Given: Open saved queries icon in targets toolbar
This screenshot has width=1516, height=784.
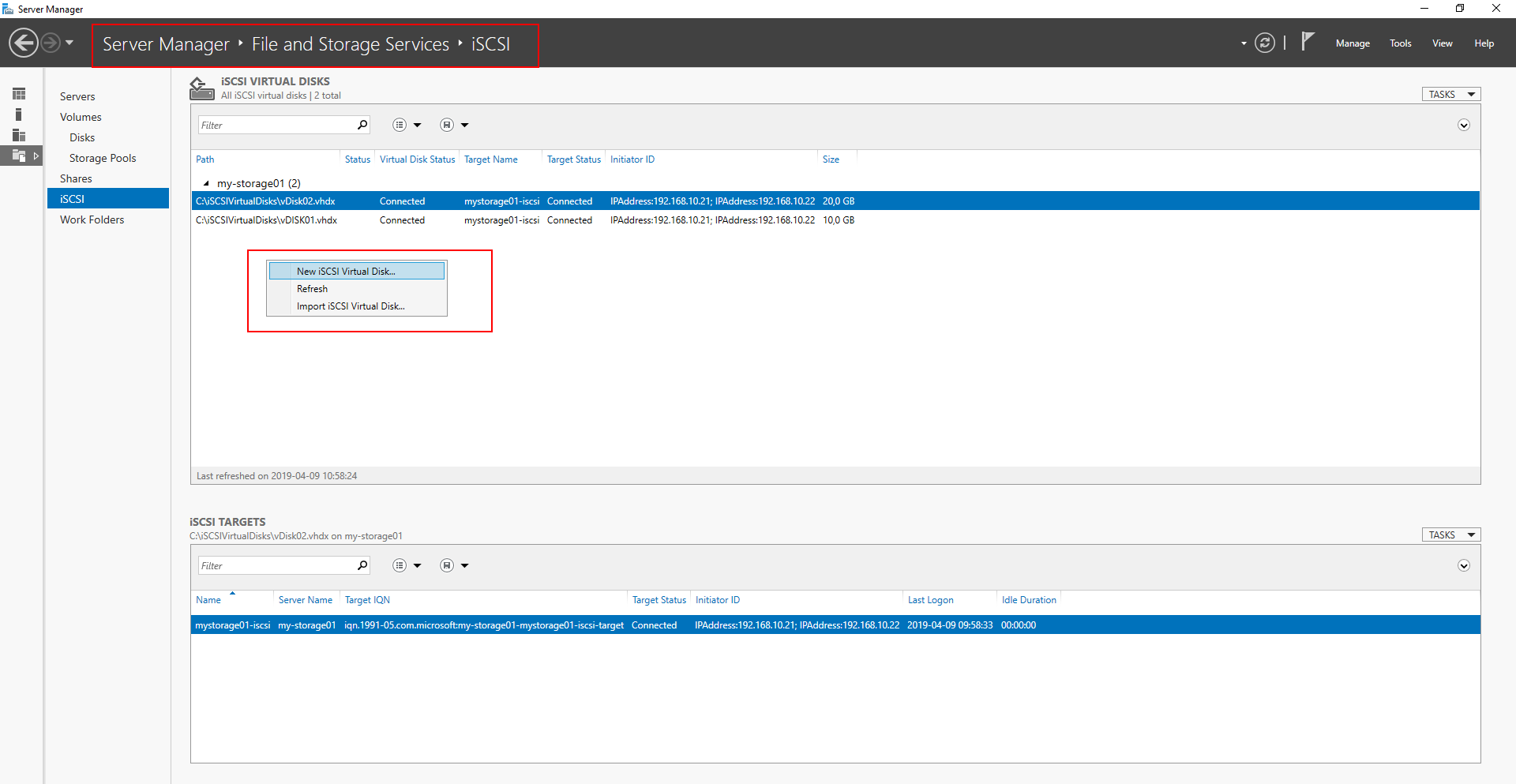Looking at the screenshot, I should (x=447, y=565).
